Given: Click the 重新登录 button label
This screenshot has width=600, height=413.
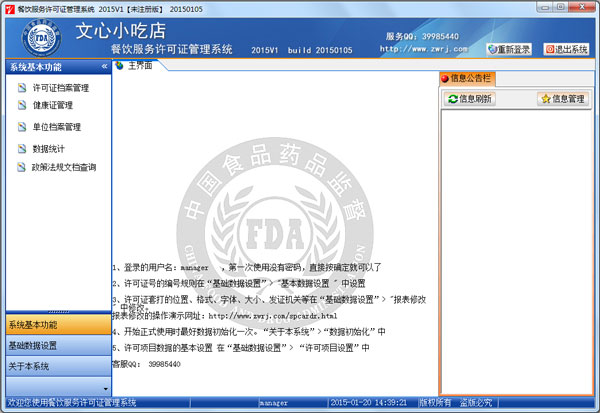Looking at the screenshot, I should 514,49.
